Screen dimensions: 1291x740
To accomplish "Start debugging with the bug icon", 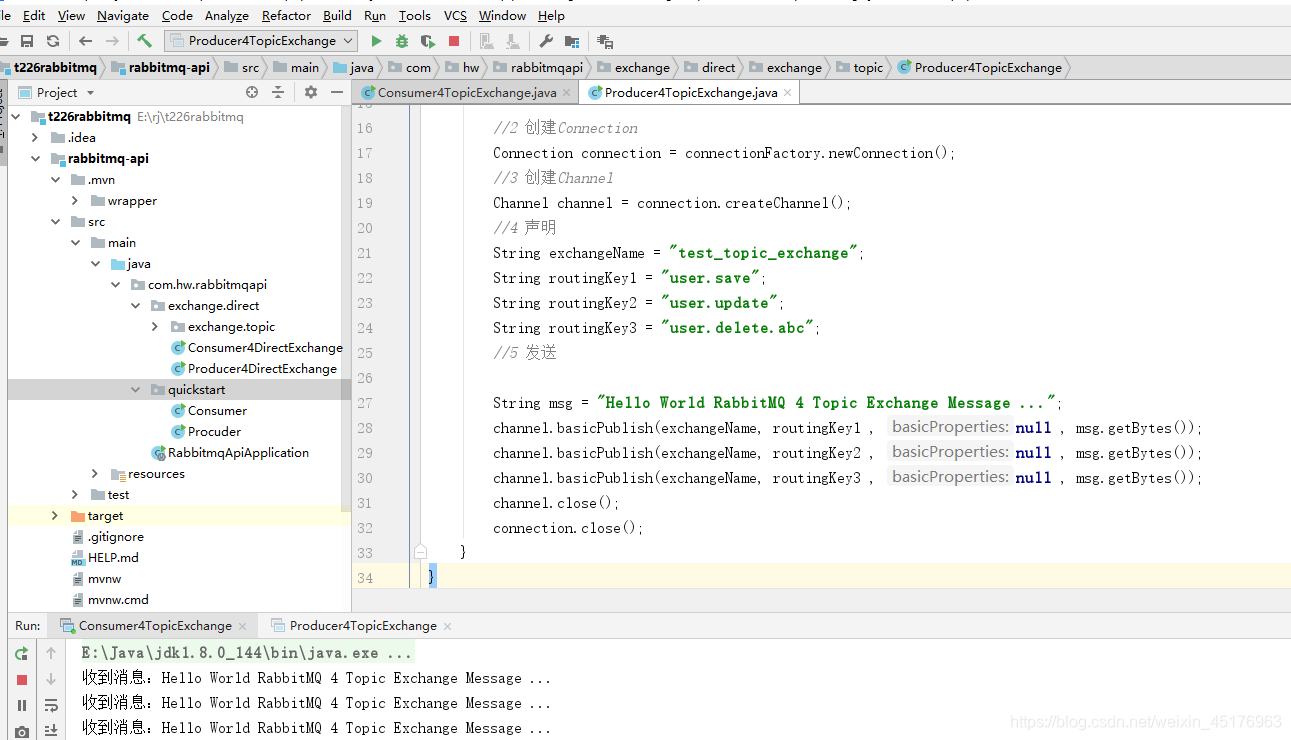I will pyautogui.click(x=402, y=41).
